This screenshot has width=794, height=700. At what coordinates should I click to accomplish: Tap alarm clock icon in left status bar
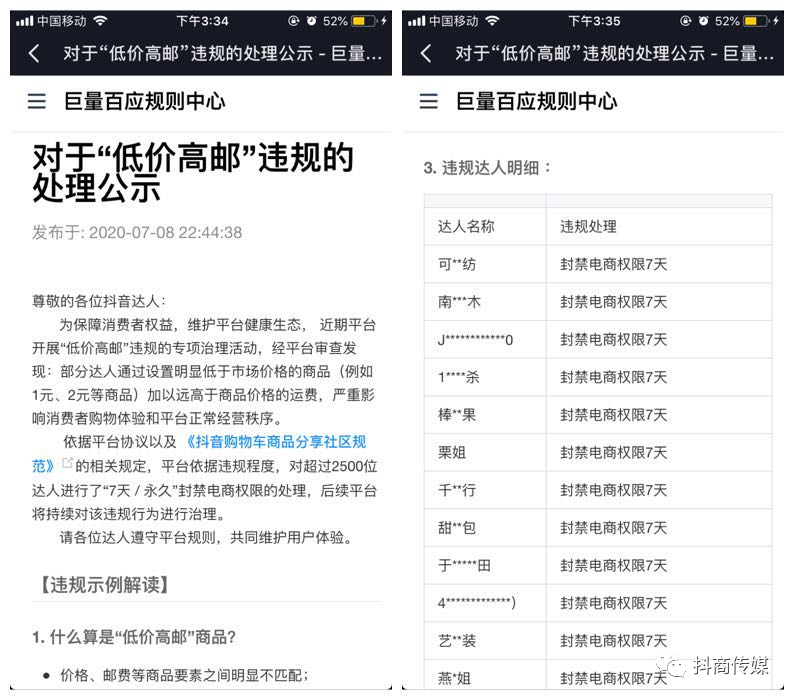click(310, 21)
